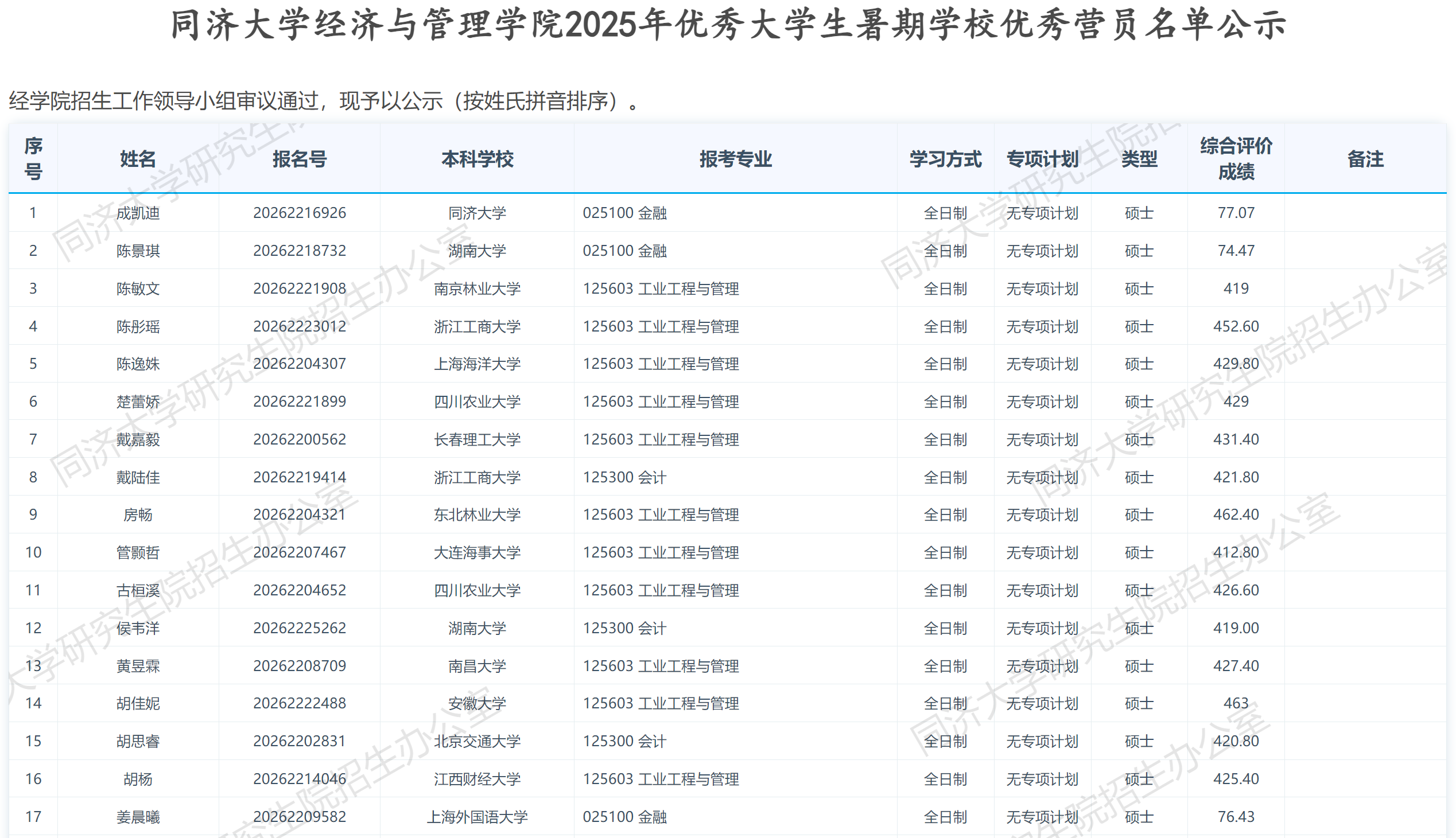1456x838 pixels.
Task: Click the 序号 column header
Action: (33, 159)
